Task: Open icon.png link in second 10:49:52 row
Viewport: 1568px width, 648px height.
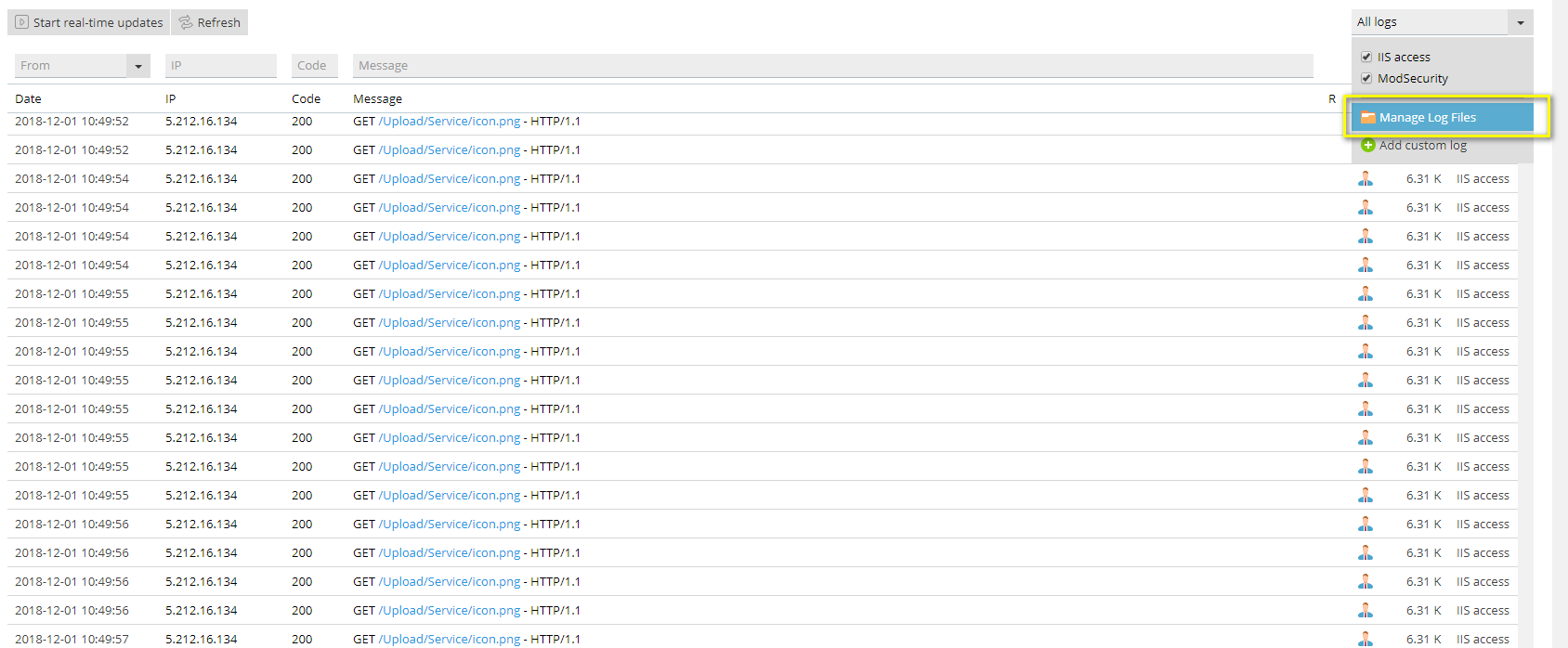Action: point(450,149)
